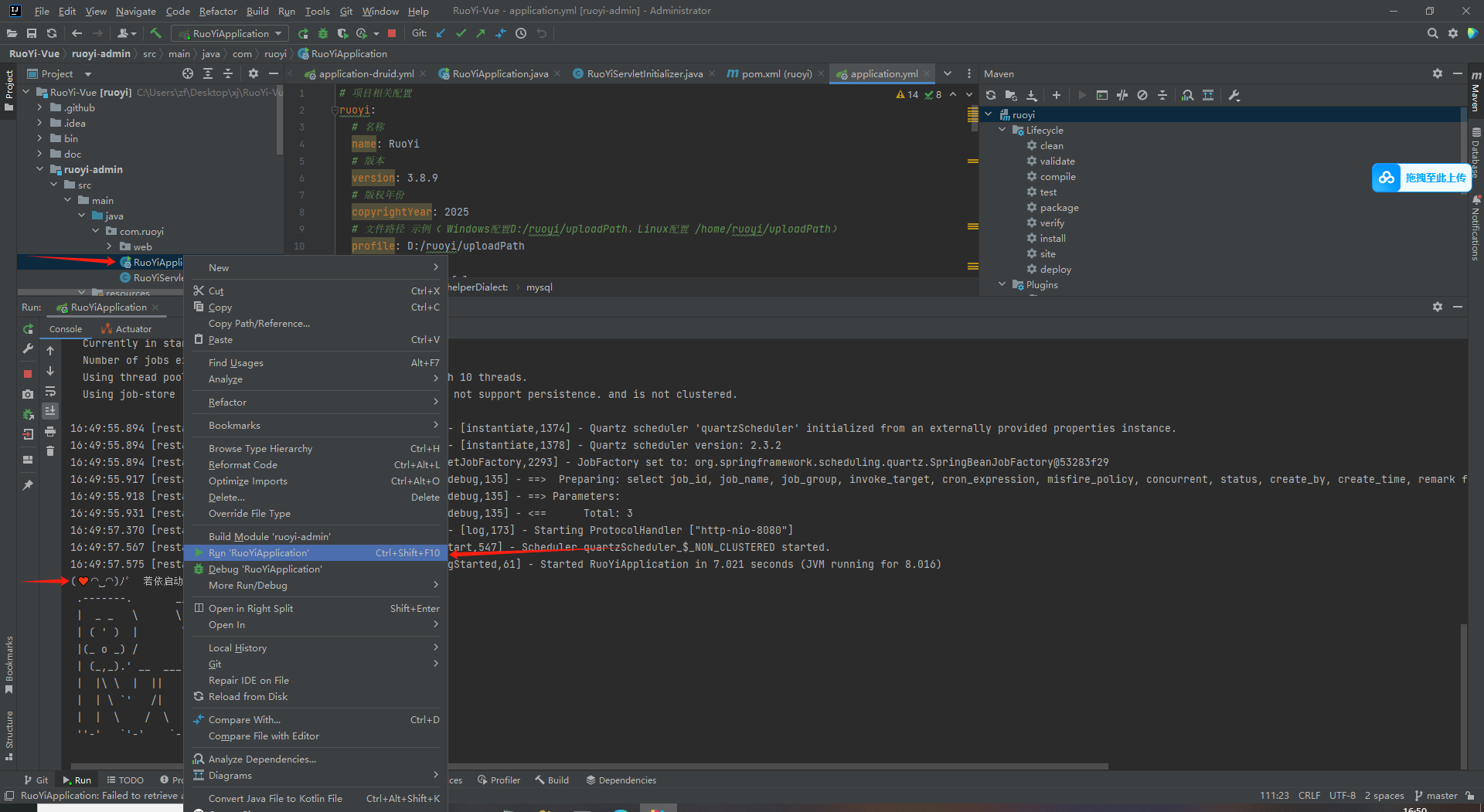Expand doc folder in Project tree

40,154
